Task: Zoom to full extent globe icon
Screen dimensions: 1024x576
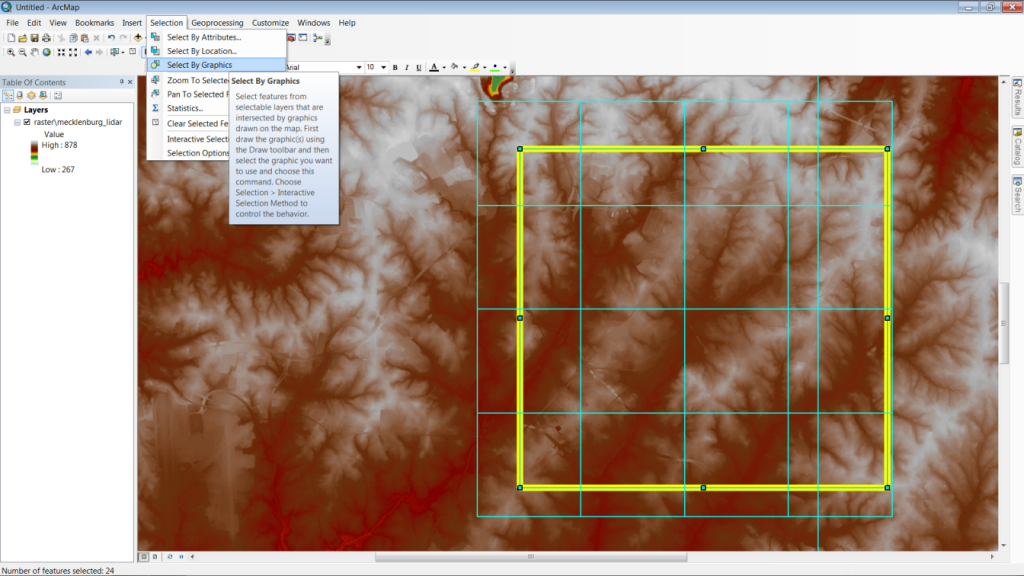Action: click(x=46, y=52)
